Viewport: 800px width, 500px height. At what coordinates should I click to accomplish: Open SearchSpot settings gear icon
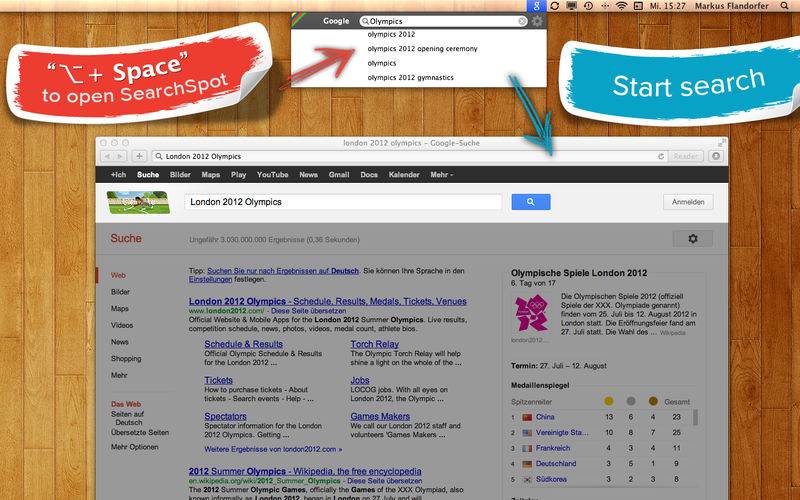(537, 21)
